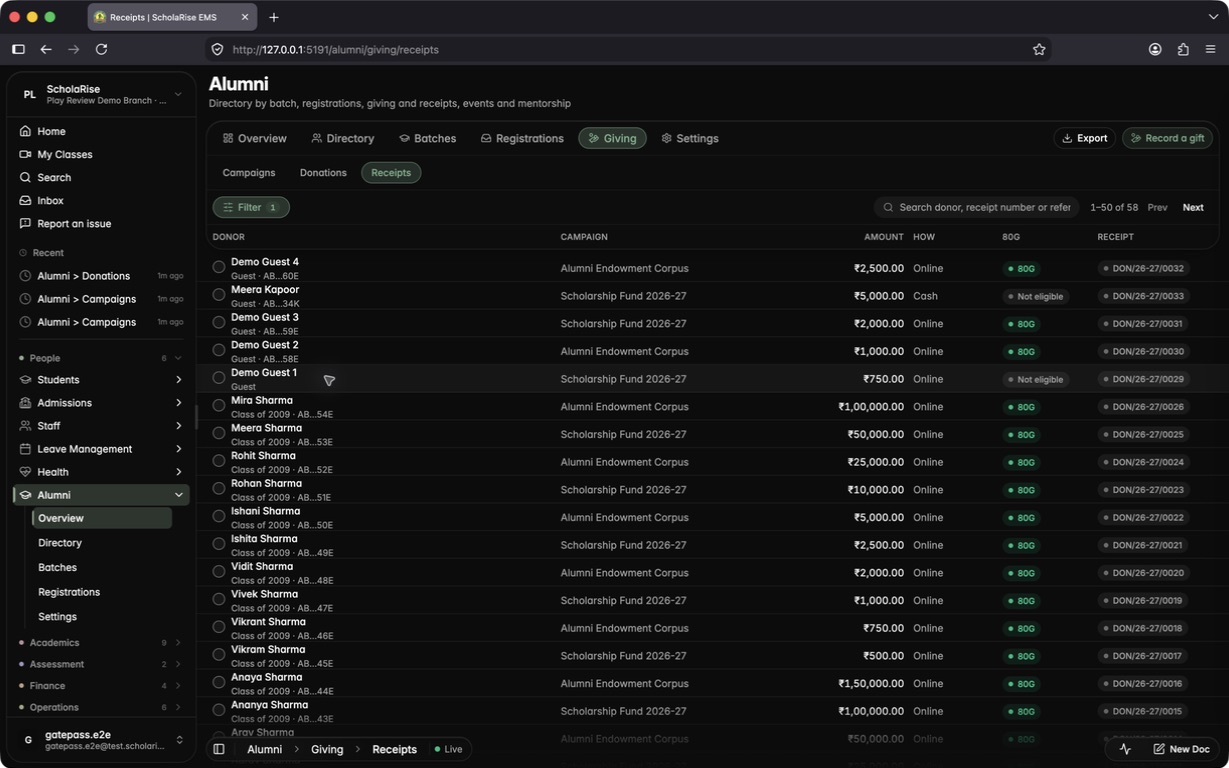Screen dimensions: 1229x768
Task: Collapse the Alumni sidebar section
Action: pos(179,495)
